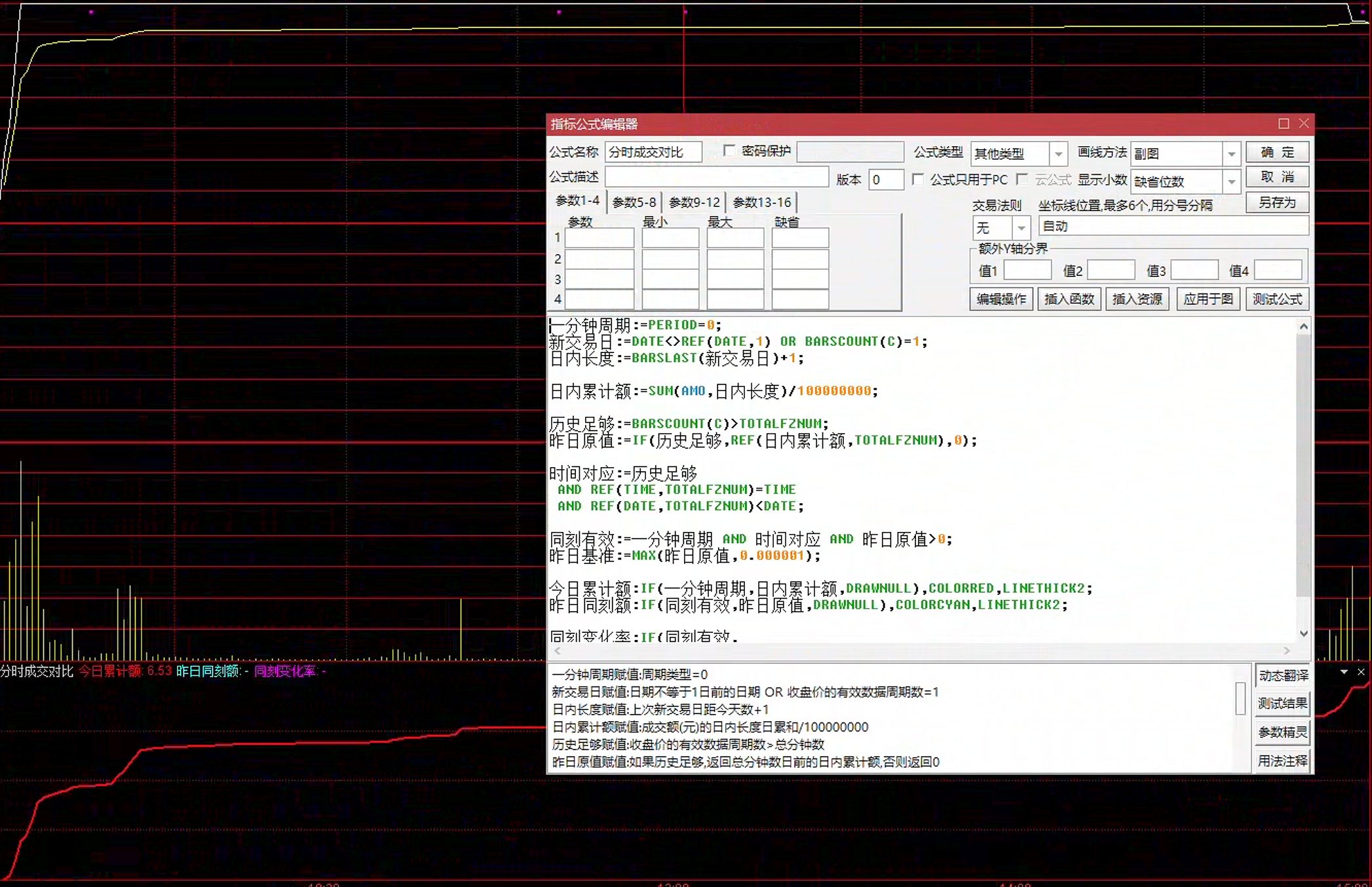Click the 坐标线位置 input field
1372x887 pixels.
(1173, 226)
